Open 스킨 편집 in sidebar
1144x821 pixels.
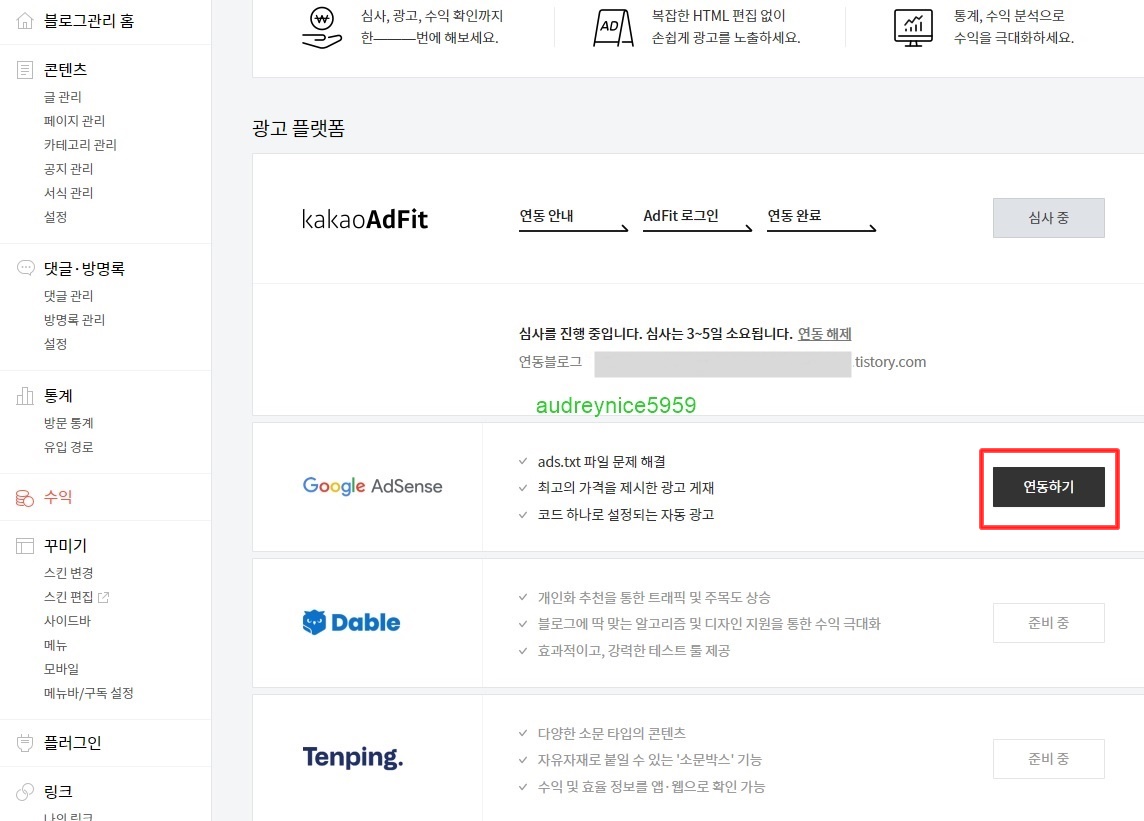[69, 597]
